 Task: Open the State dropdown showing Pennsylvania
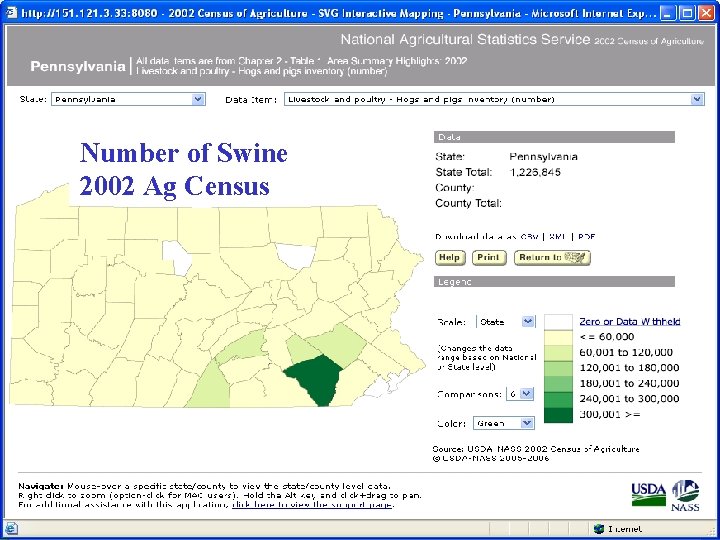128,99
